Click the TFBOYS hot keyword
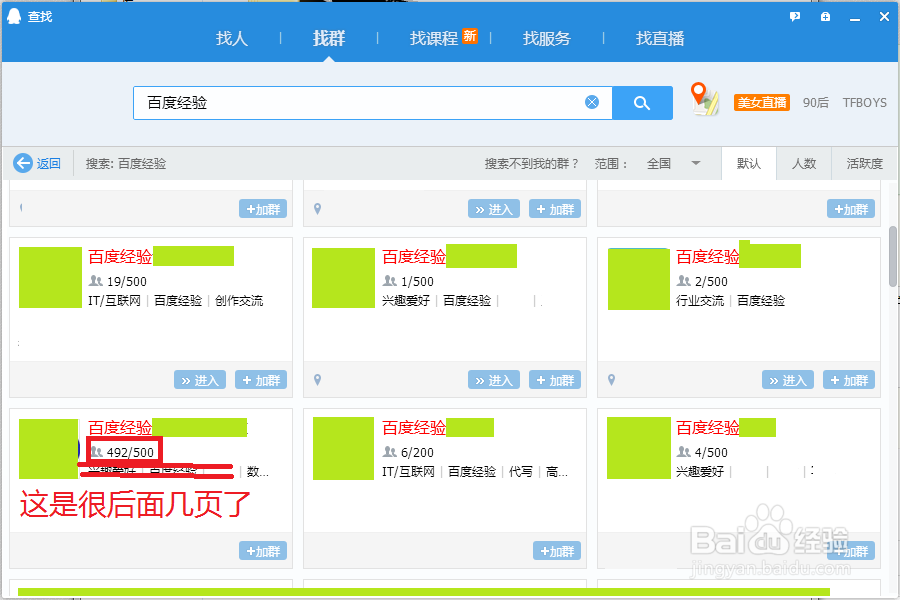 [x=864, y=103]
